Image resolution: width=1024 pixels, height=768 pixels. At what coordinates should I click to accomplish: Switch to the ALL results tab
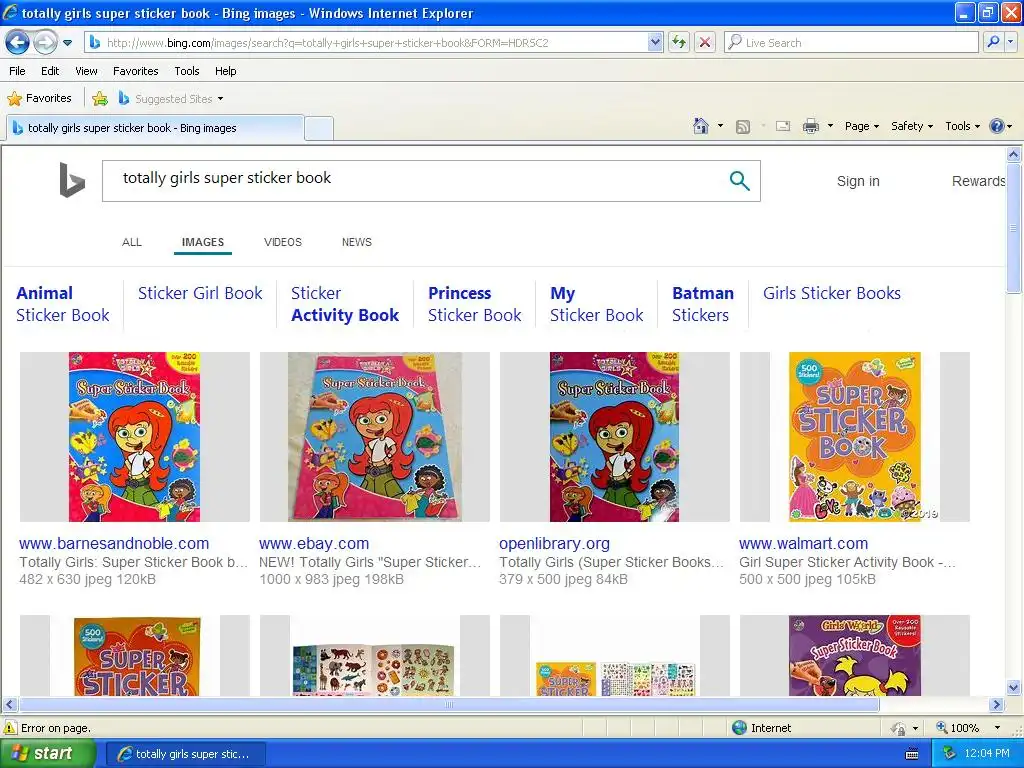tap(131, 242)
